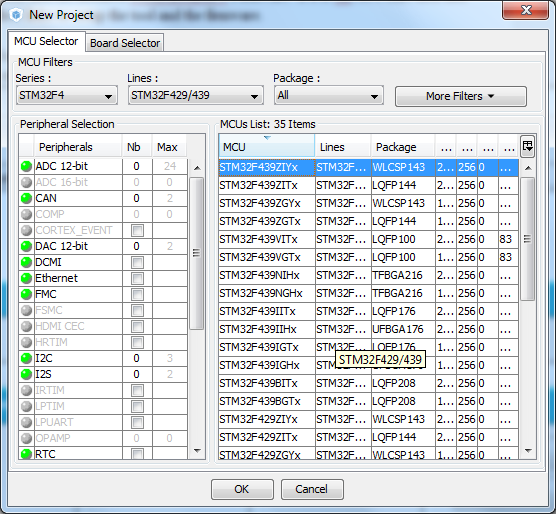Select the STM32F439IITx MCU row

(368, 311)
